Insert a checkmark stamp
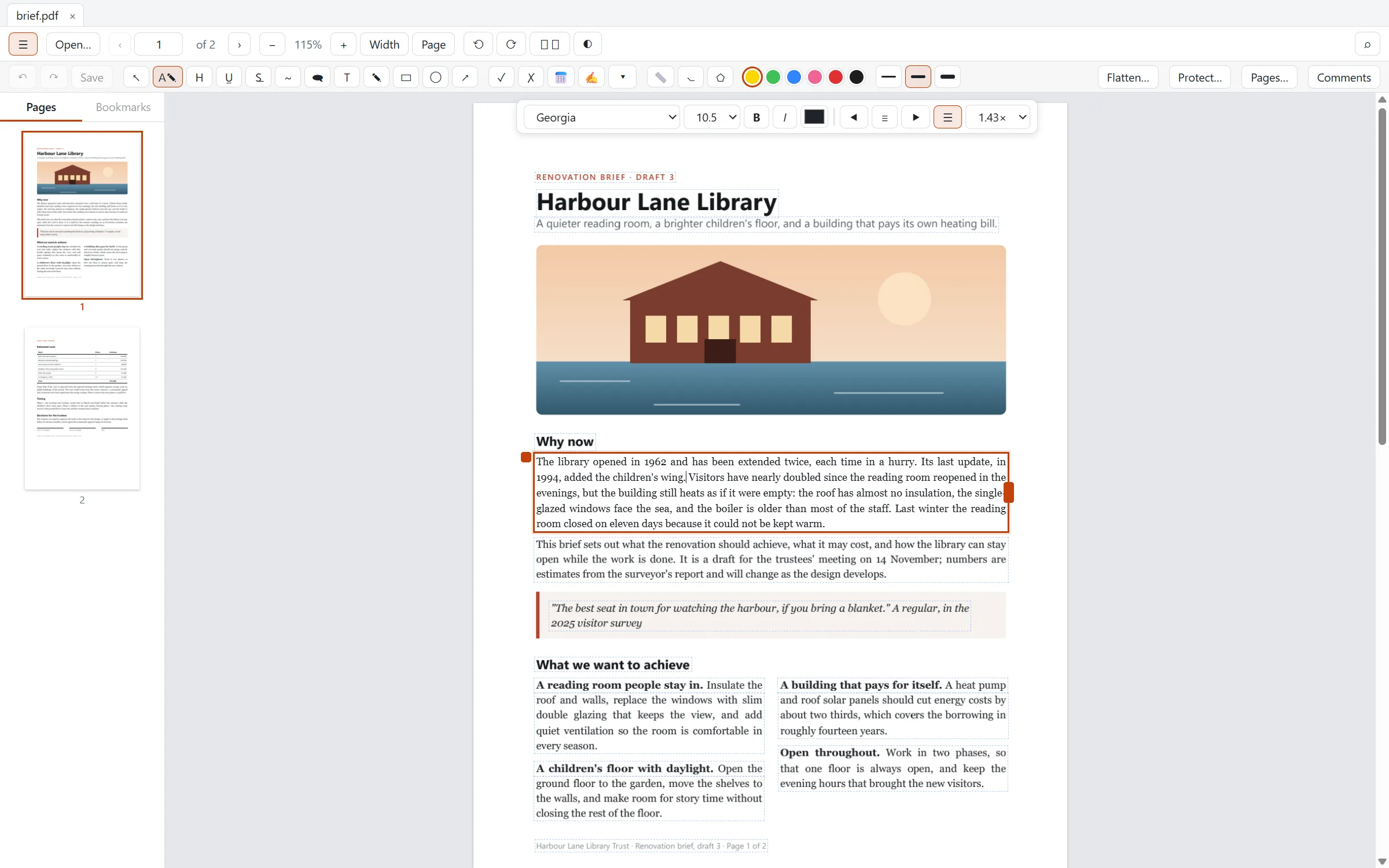1389x868 pixels. 501,78
